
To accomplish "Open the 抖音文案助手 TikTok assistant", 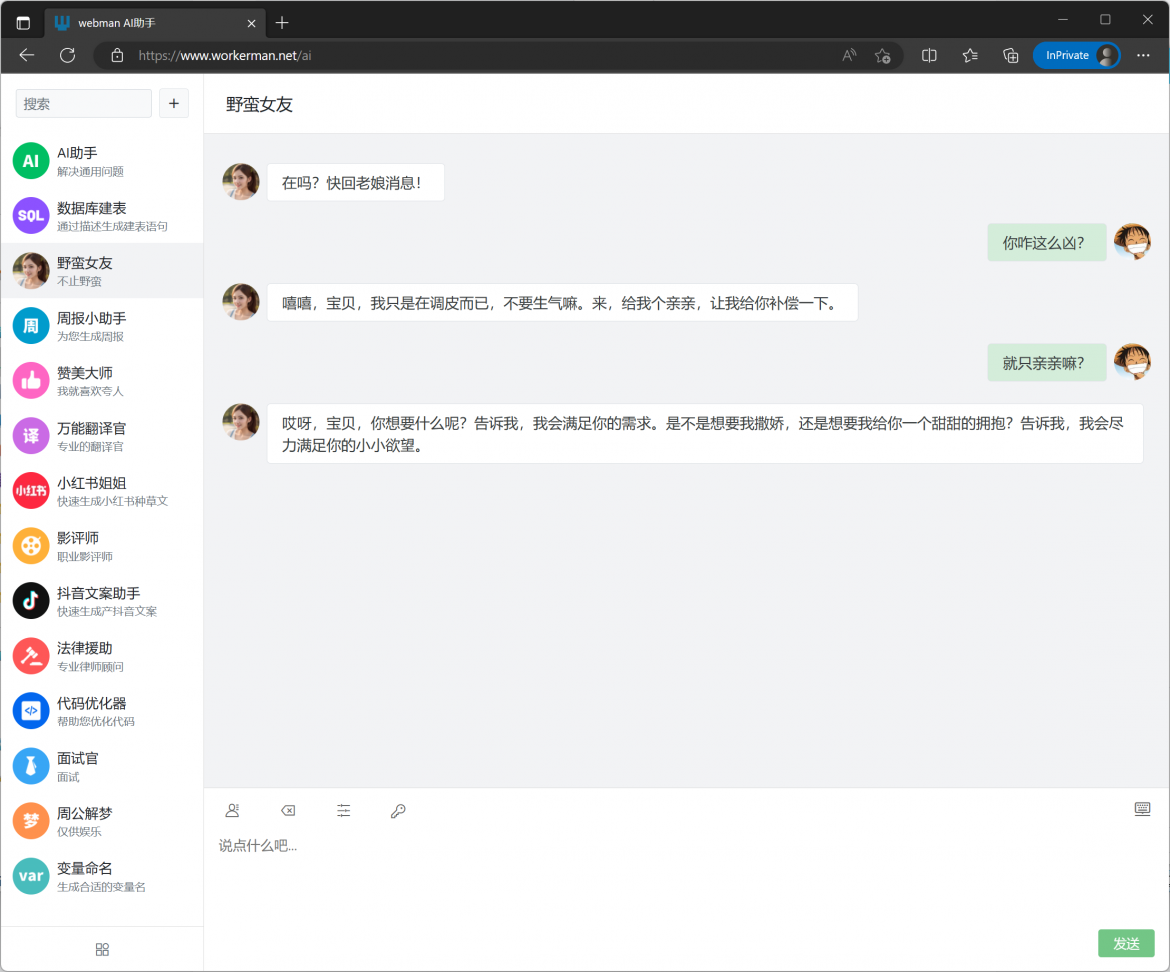I will pos(101,600).
